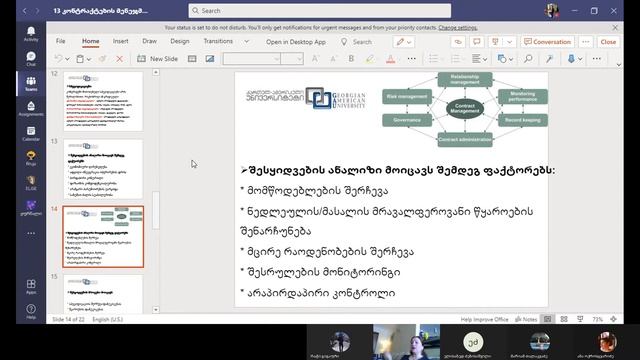The width and height of the screenshot is (640, 360).
Task: Click the Teams search box
Action: click(320, 11)
